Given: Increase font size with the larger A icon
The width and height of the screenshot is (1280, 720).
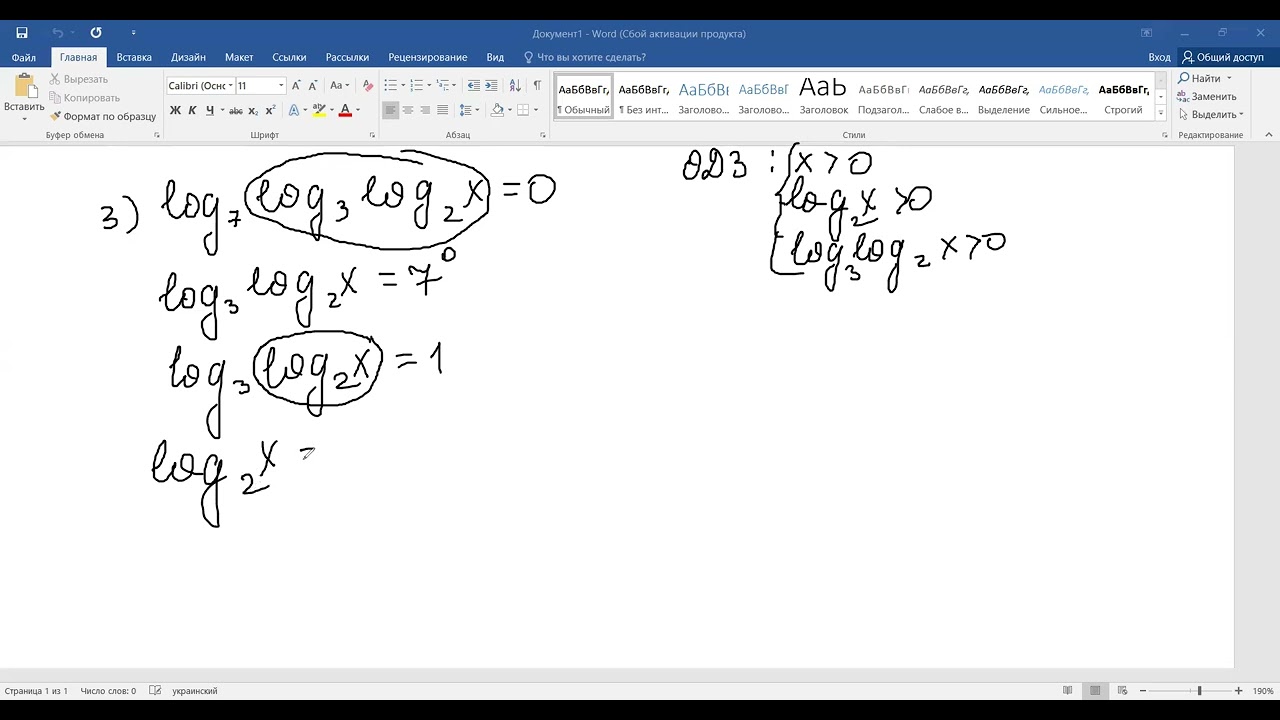Looking at the screenshot, I should click(x=297, y=86).
